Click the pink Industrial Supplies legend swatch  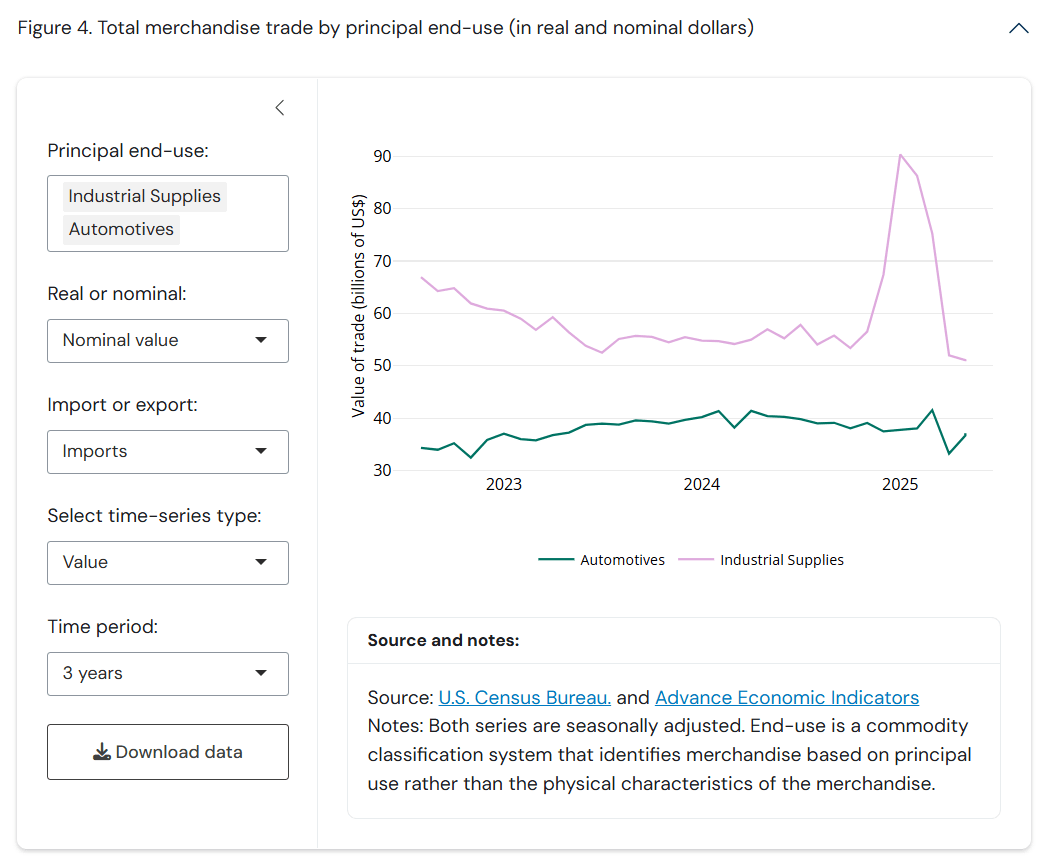[696, 560]
